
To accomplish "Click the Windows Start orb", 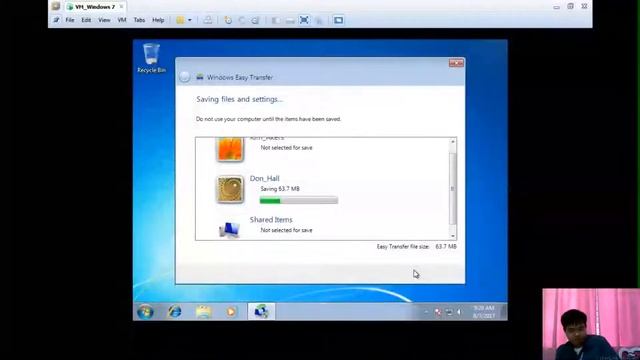I will click(x=145, y=312).
